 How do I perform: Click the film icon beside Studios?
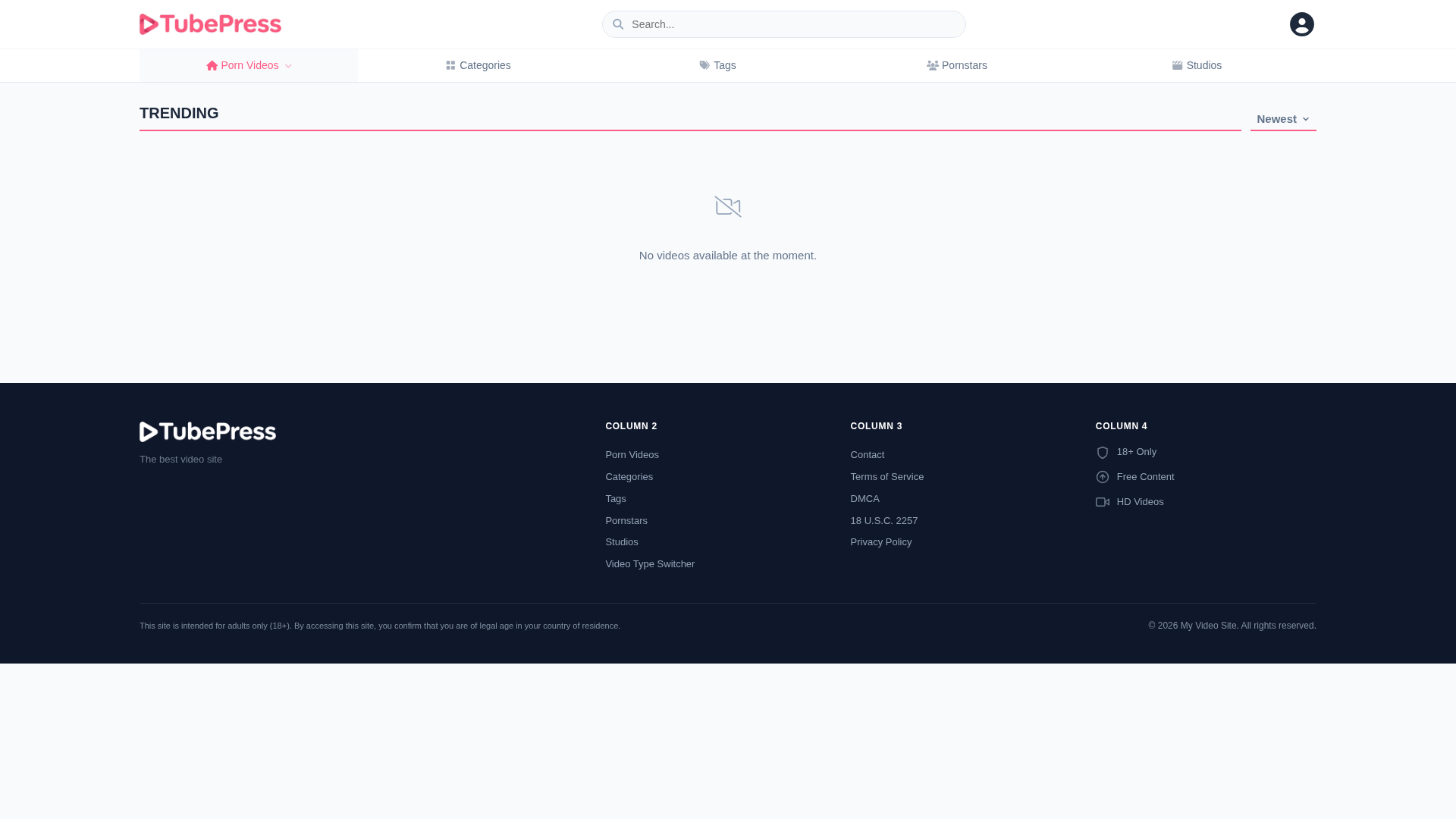coord(1178,65)
